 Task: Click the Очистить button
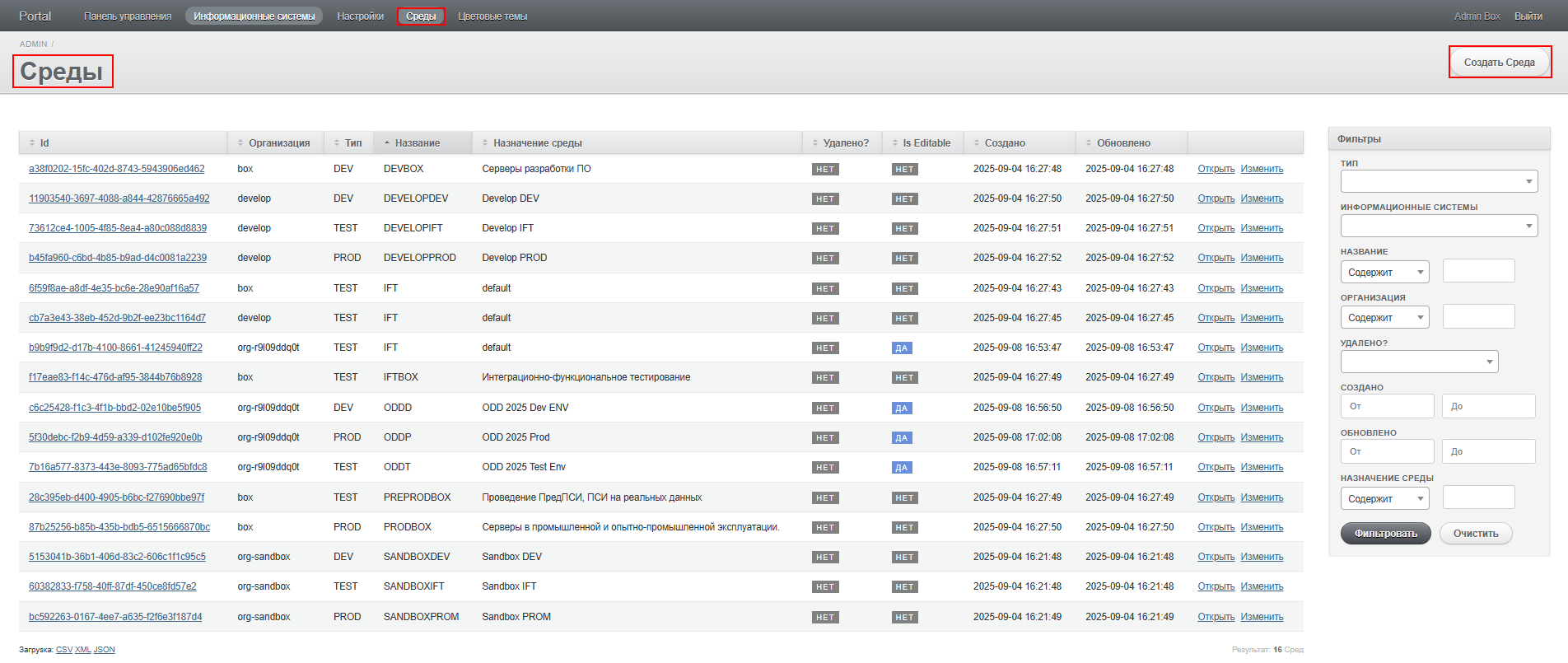pyautogui.click(x=1476, y=534)
